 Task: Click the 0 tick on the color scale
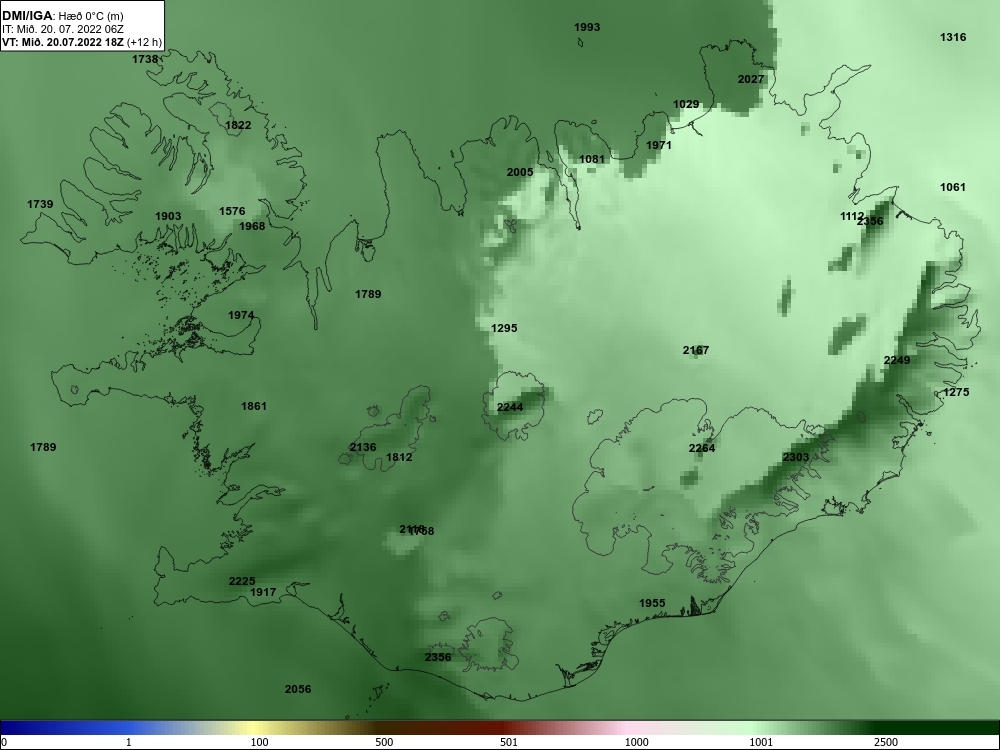point(4,742)
